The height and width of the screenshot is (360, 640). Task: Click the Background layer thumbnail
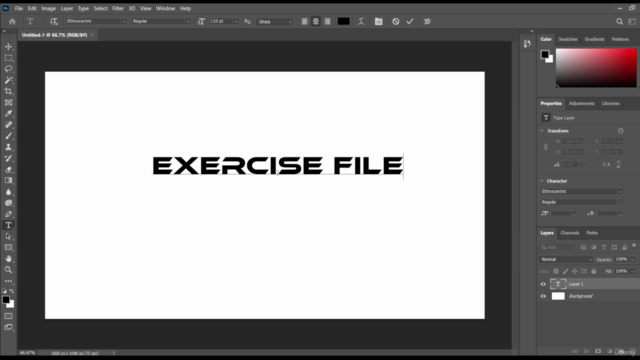coord(558,296)
